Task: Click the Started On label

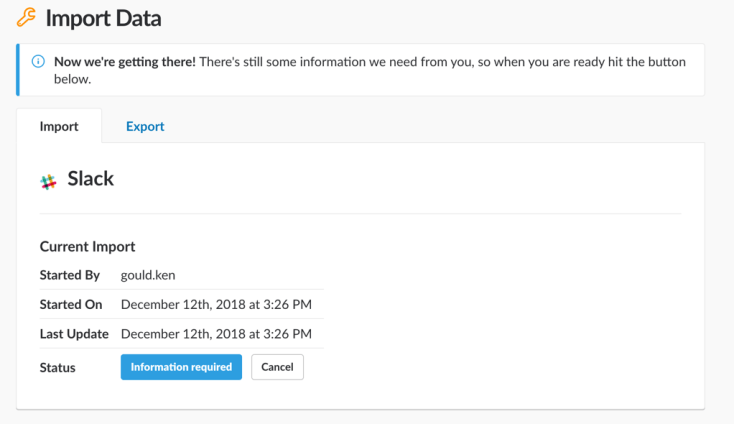Action: [70, 304]
